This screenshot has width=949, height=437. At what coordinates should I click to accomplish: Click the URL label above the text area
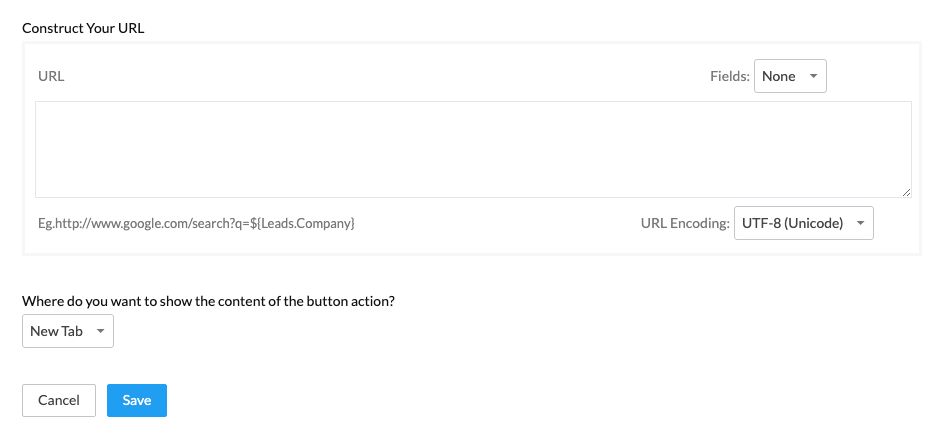pos(51,76)
